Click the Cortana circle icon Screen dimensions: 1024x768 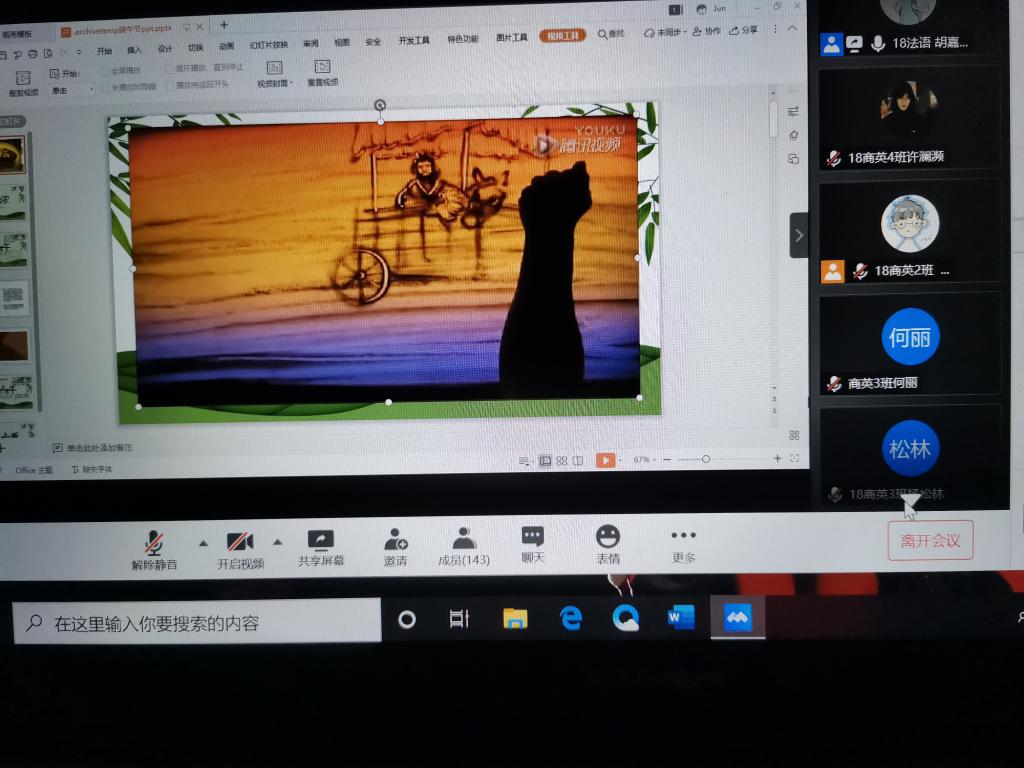pyautogui.click(x=407, y=619)
